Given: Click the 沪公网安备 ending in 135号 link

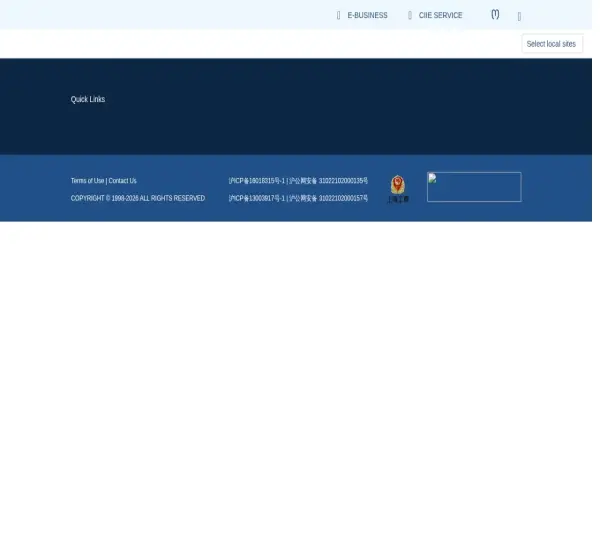Looking at the screenshot, I should tap(328, 181).
